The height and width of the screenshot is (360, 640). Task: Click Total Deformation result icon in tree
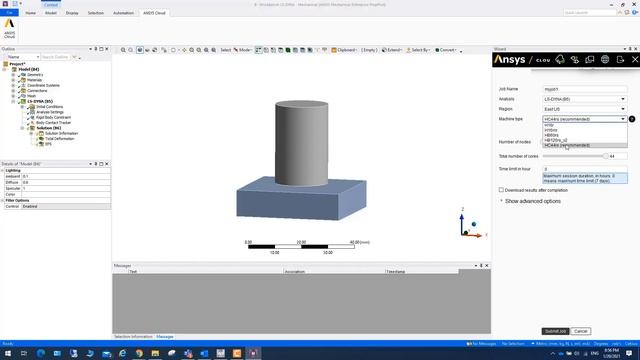pyautogui.click(x=41, y=139)
